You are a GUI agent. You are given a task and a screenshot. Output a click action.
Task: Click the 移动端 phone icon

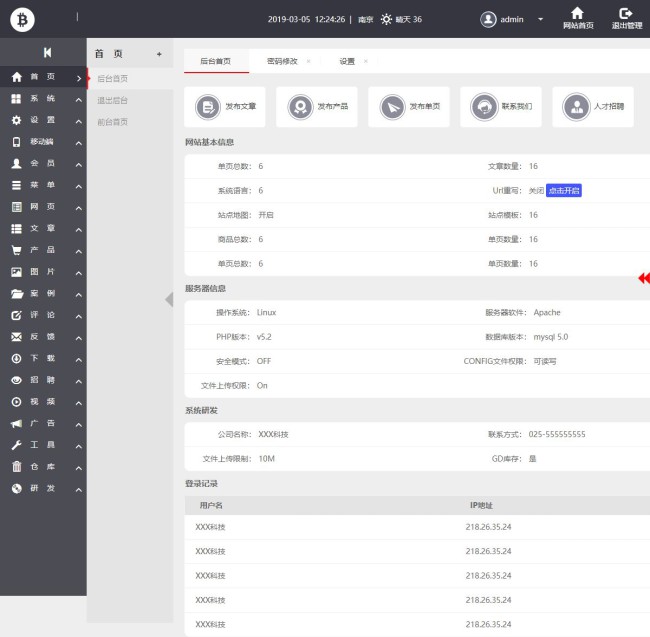click(16, 142)
